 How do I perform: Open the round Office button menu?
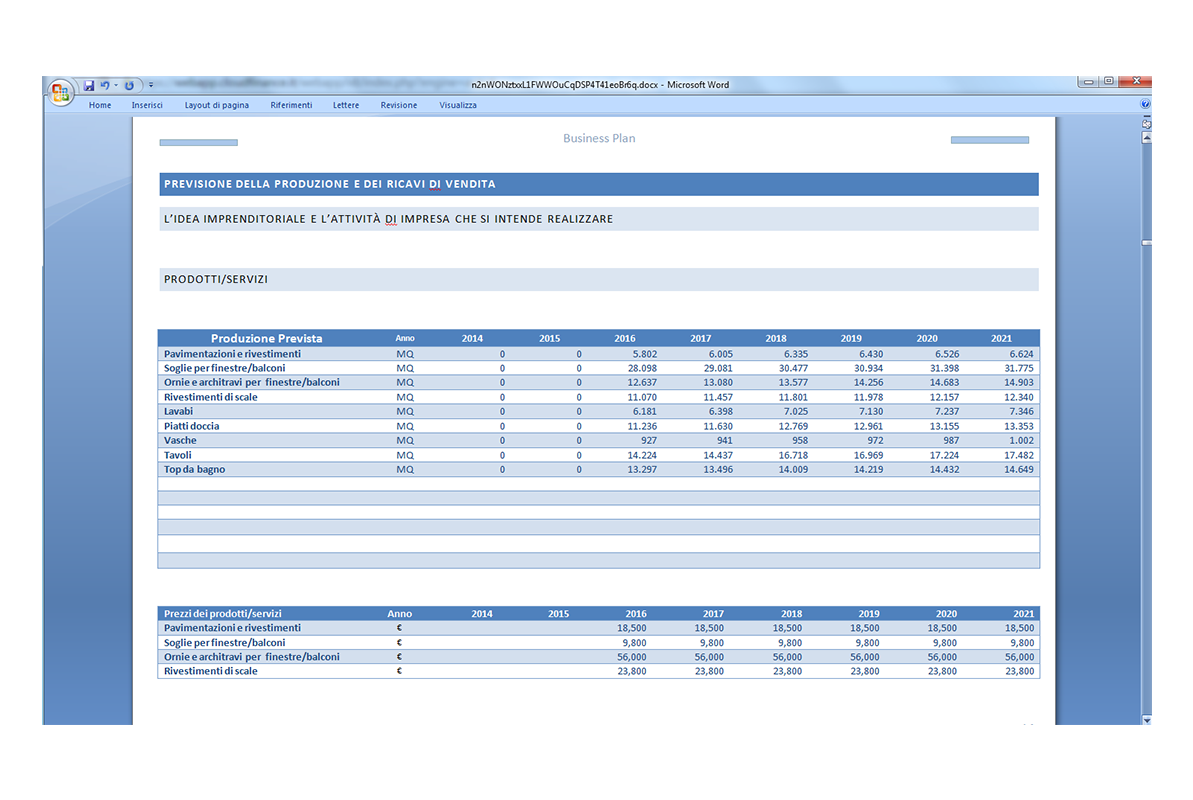tap(60, 93)
